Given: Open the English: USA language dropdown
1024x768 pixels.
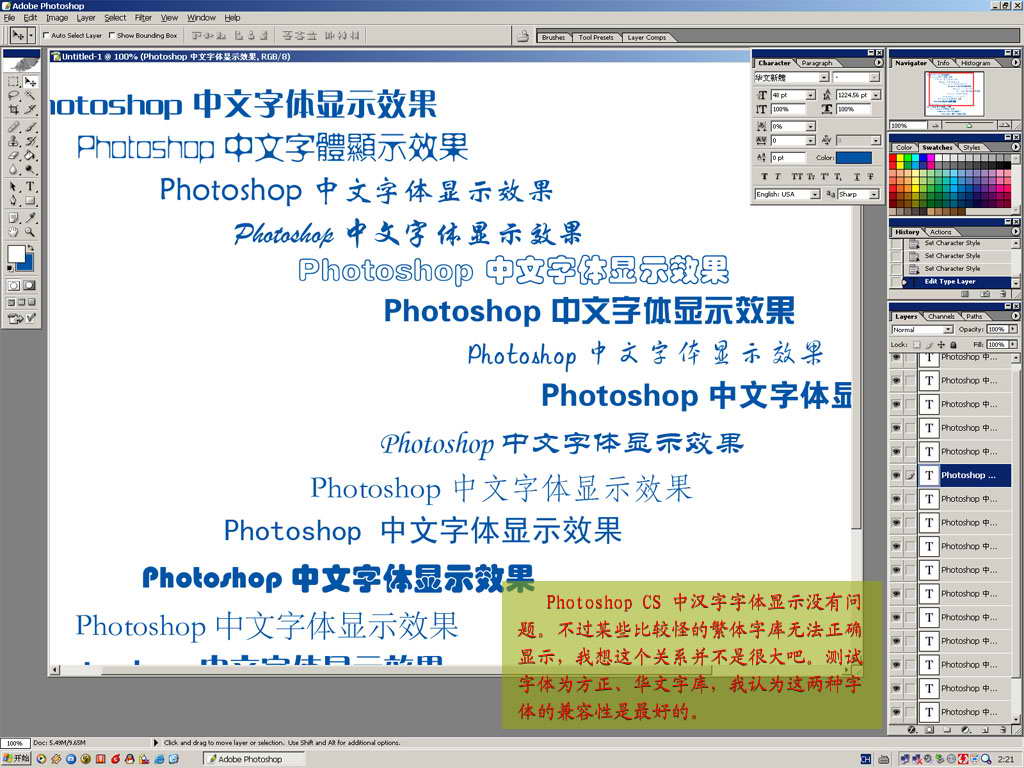Looking at the screenshot, I should click(815, 194).
